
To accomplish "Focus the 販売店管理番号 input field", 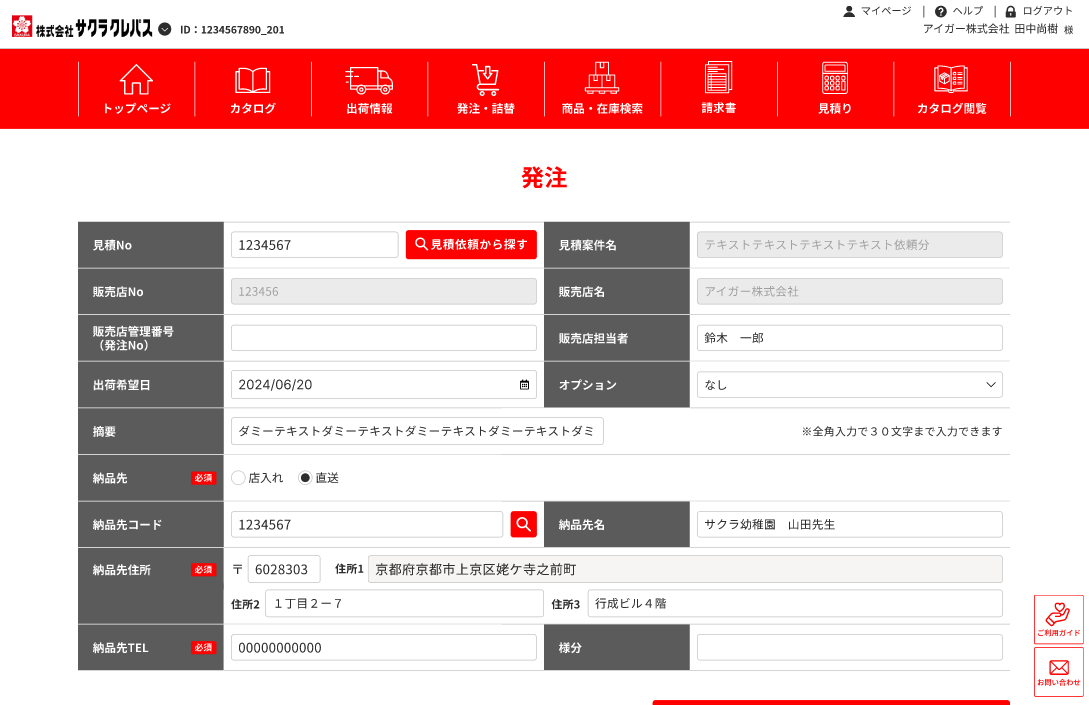I will (x=383, y=338).
